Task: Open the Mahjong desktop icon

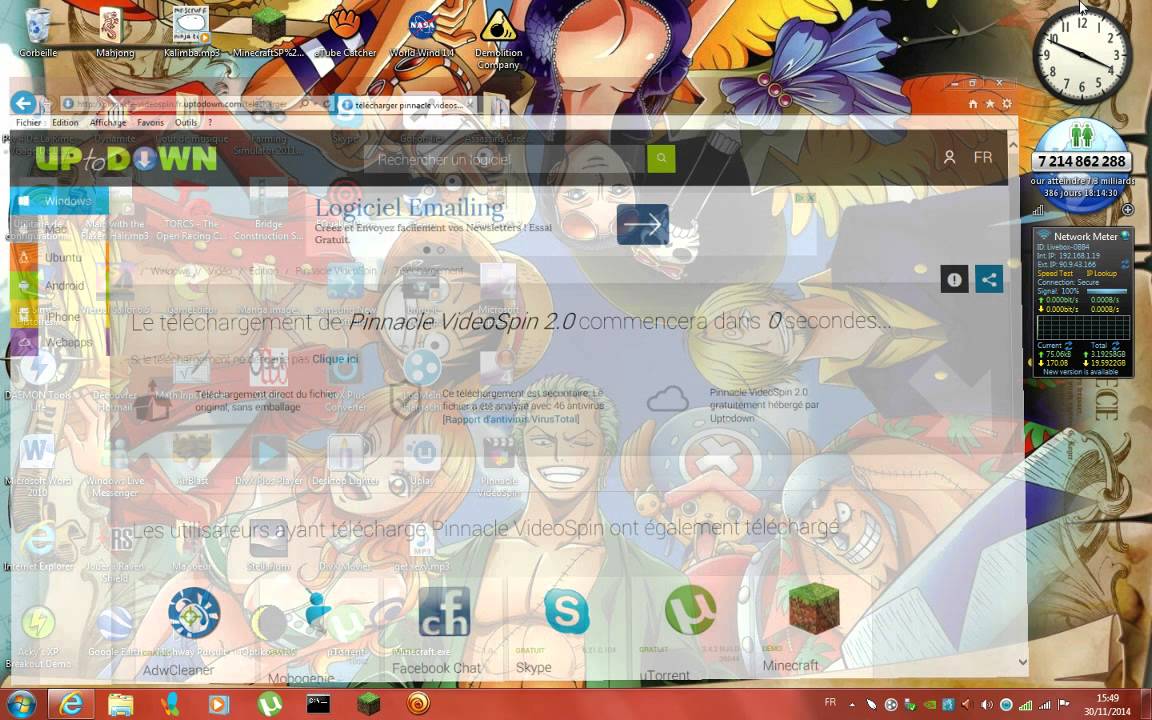Action: click(115, 31)
